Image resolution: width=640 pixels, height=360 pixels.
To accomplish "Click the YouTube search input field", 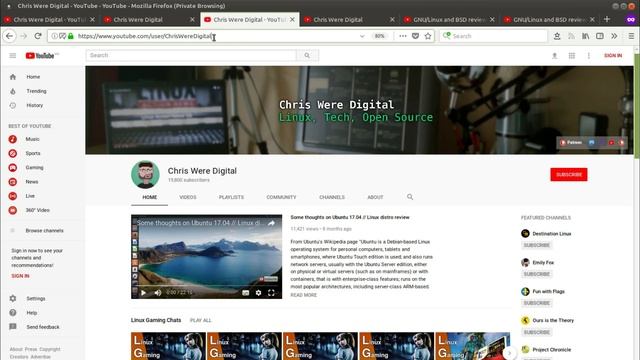I will point(191,55).
